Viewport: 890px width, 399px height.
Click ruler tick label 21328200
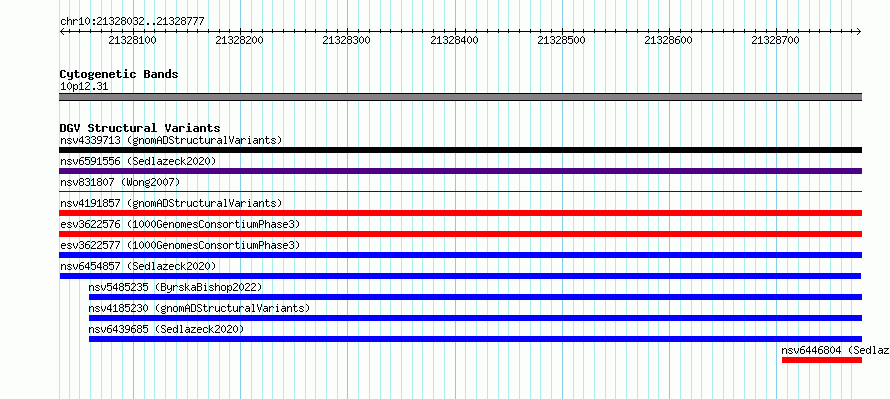point(240,40)
